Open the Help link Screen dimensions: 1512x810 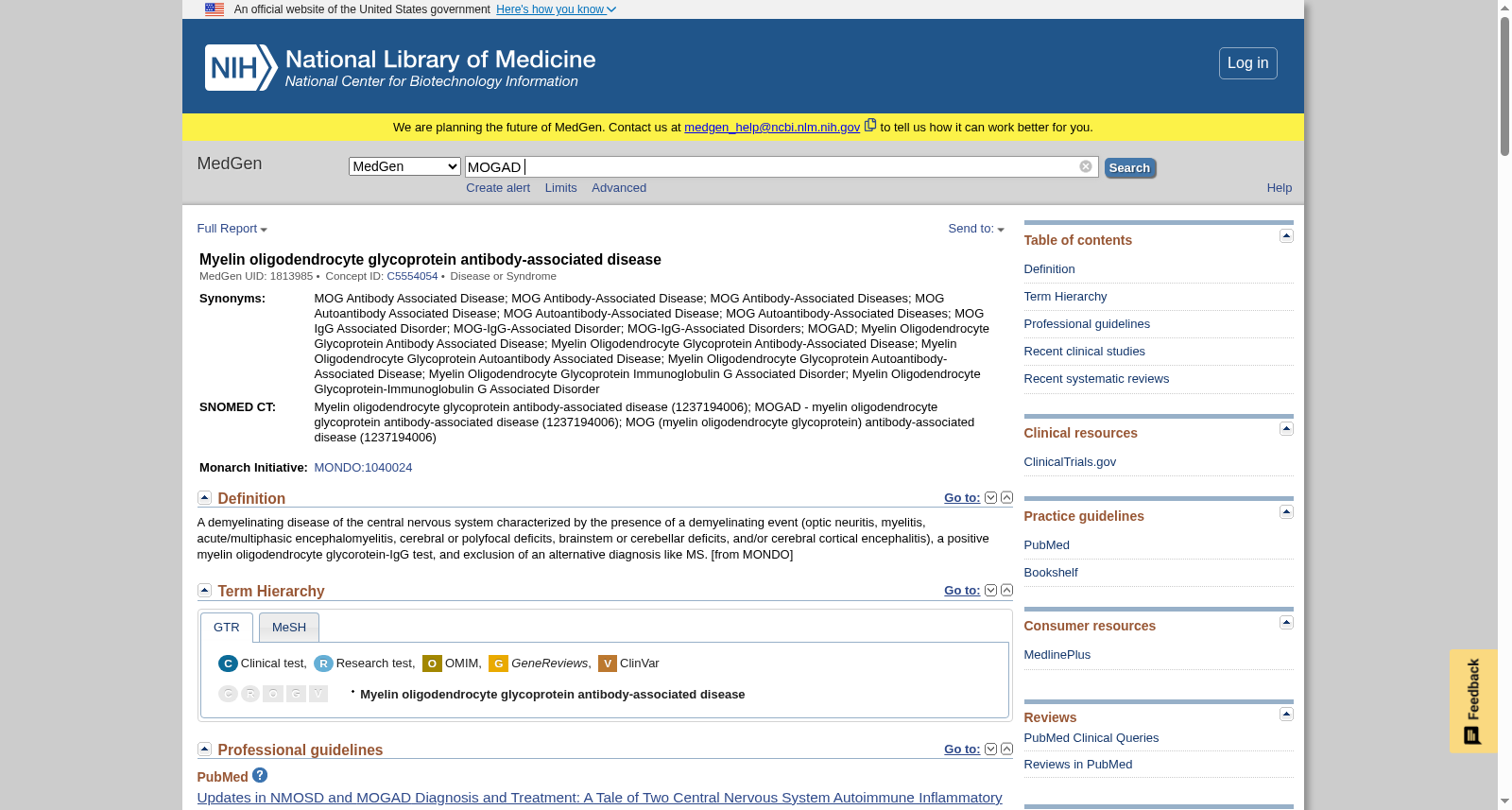pos(1280,188)
